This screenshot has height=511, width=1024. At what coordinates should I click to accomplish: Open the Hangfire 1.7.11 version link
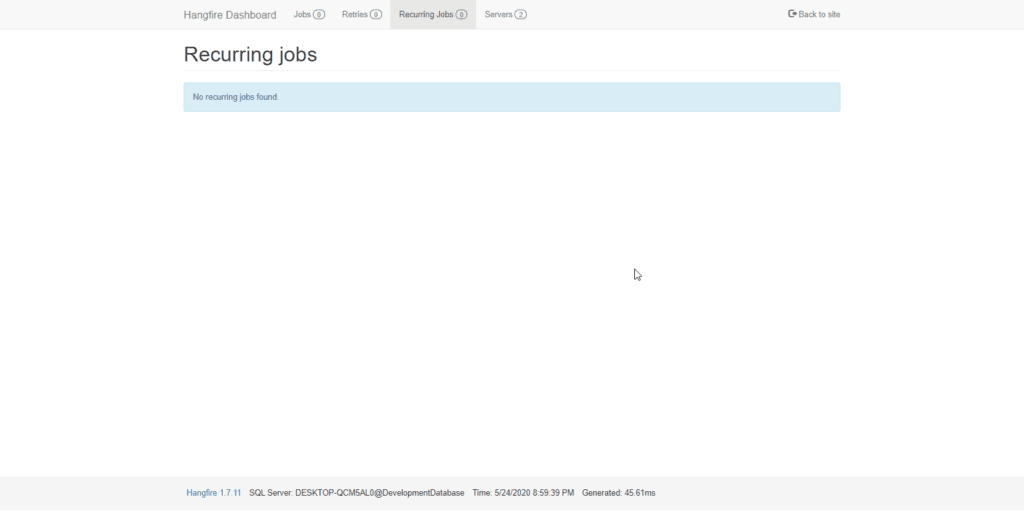tap(214, 493)
